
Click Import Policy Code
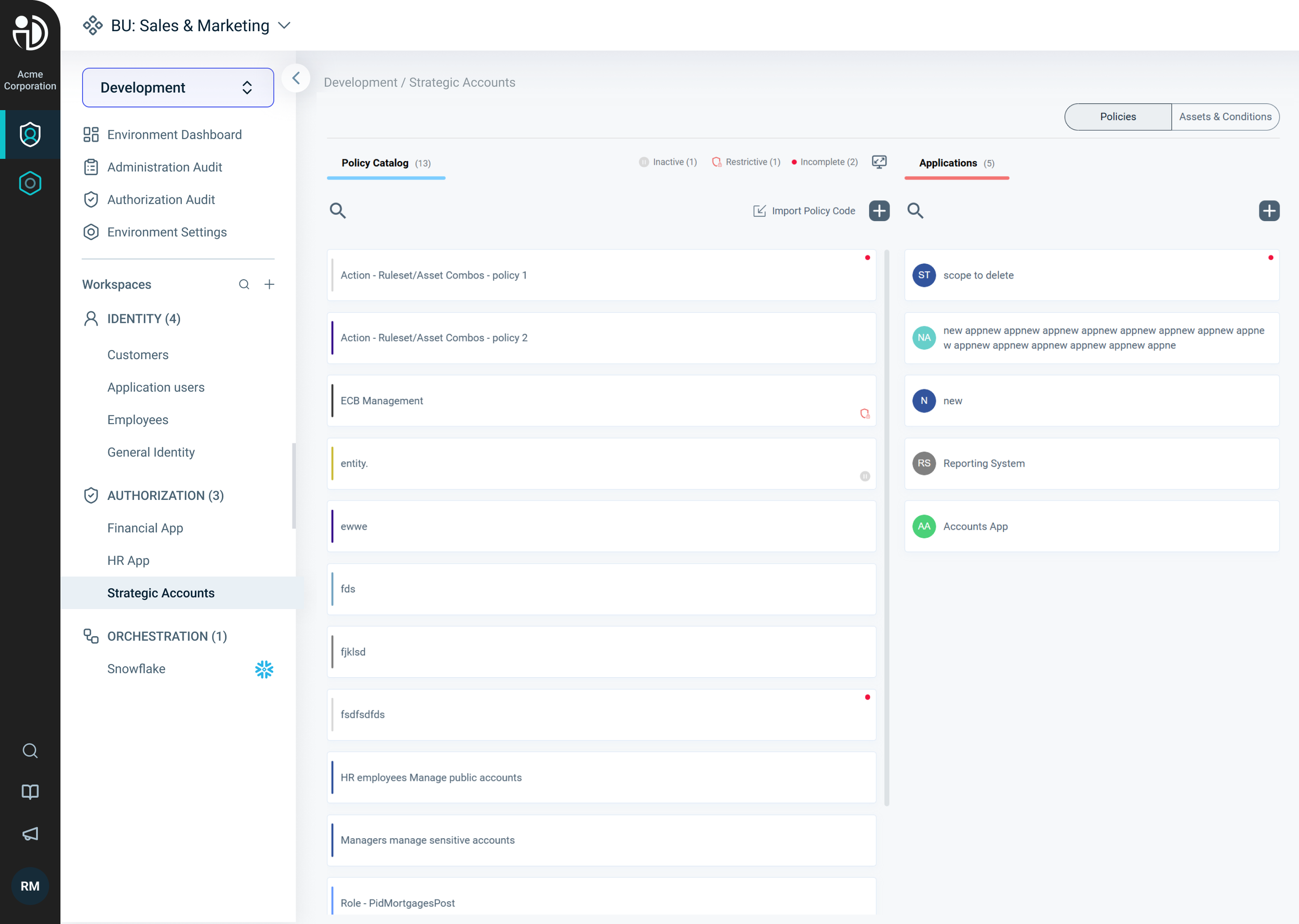pyautogui.click(x=804, y=210)
